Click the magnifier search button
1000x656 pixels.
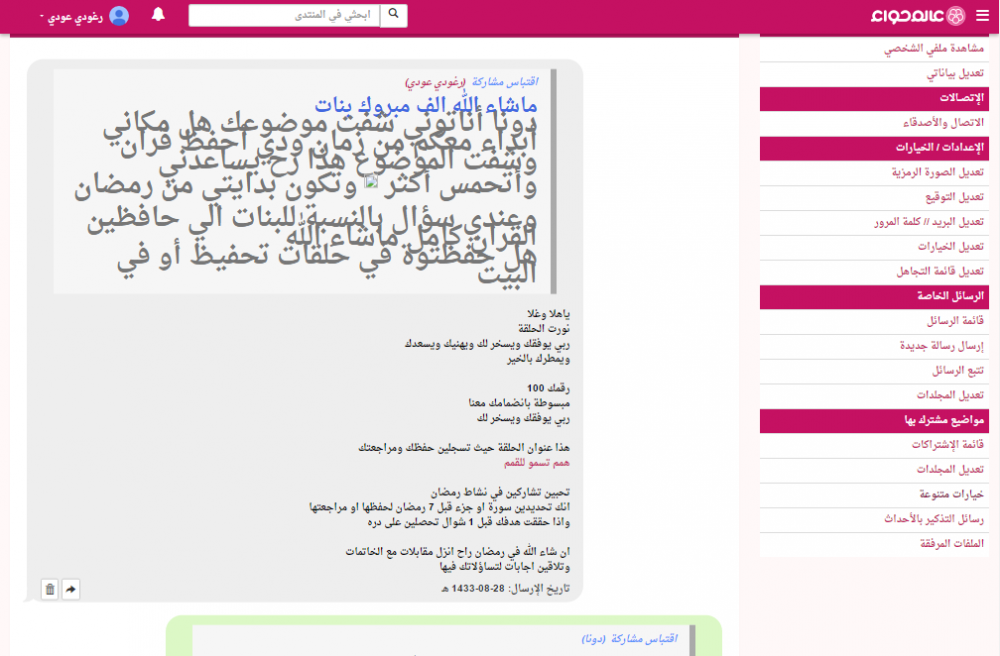[394, 14]
